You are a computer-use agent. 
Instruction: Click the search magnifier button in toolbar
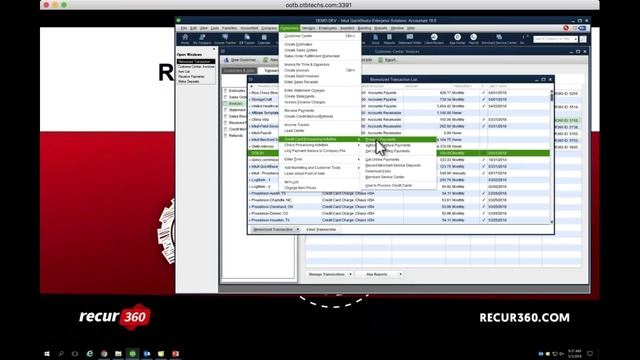pos(583,39)
